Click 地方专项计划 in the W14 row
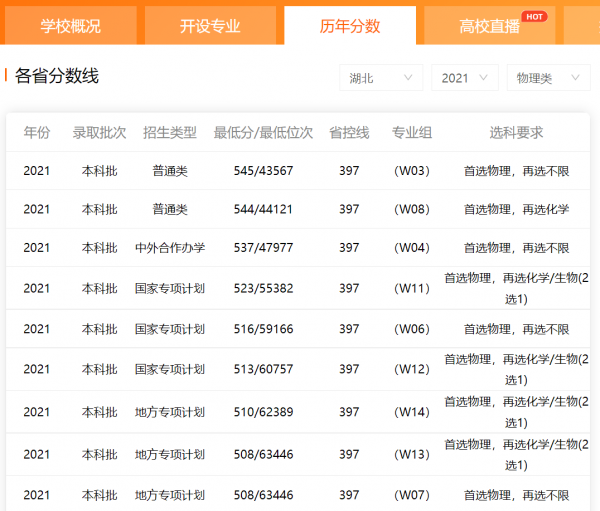This screenshot has width=600, height=511. click(x=170, y=412)
